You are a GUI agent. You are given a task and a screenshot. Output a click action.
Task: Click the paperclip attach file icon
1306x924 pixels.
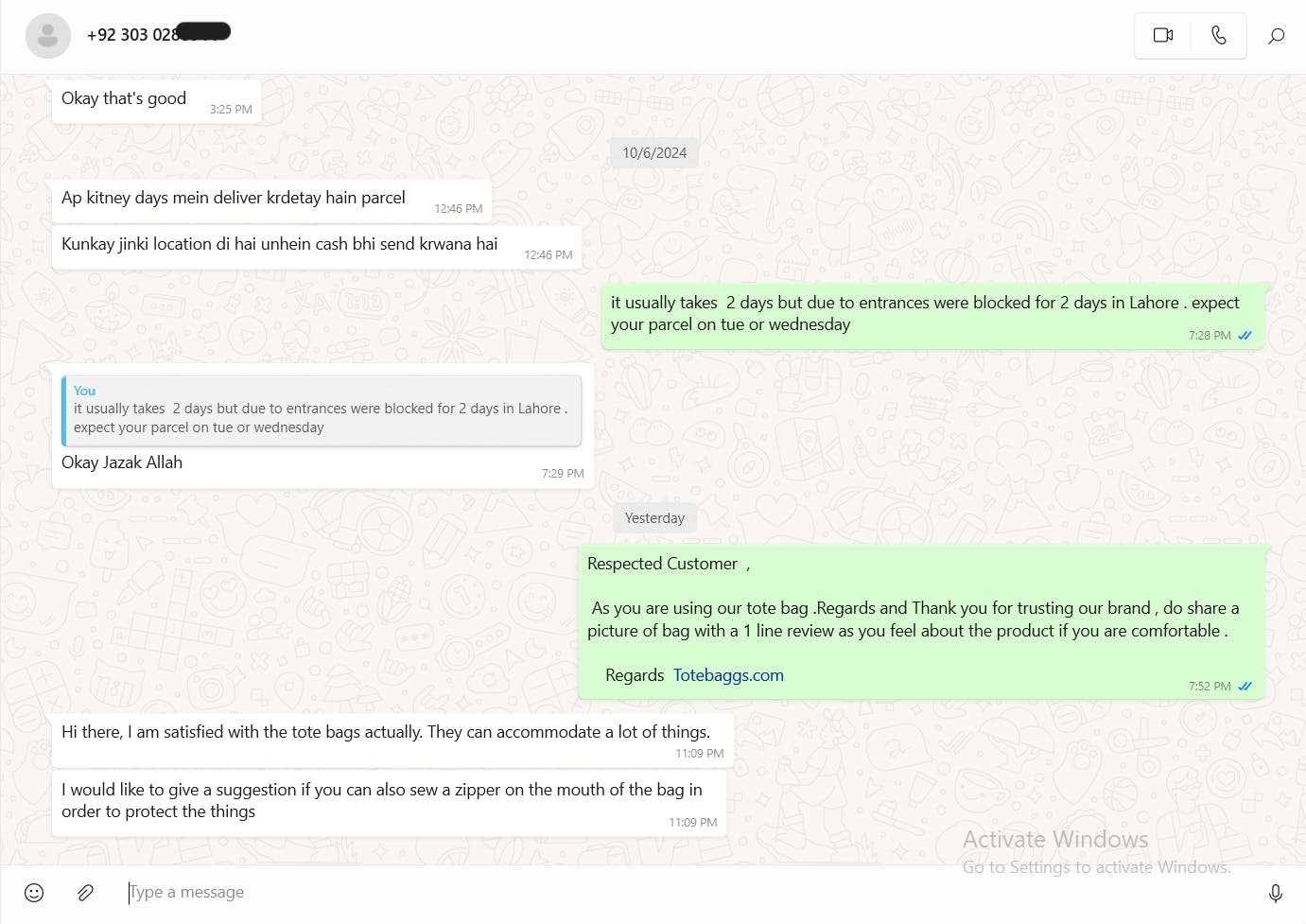pyautogui.click(x=85, y=893)
